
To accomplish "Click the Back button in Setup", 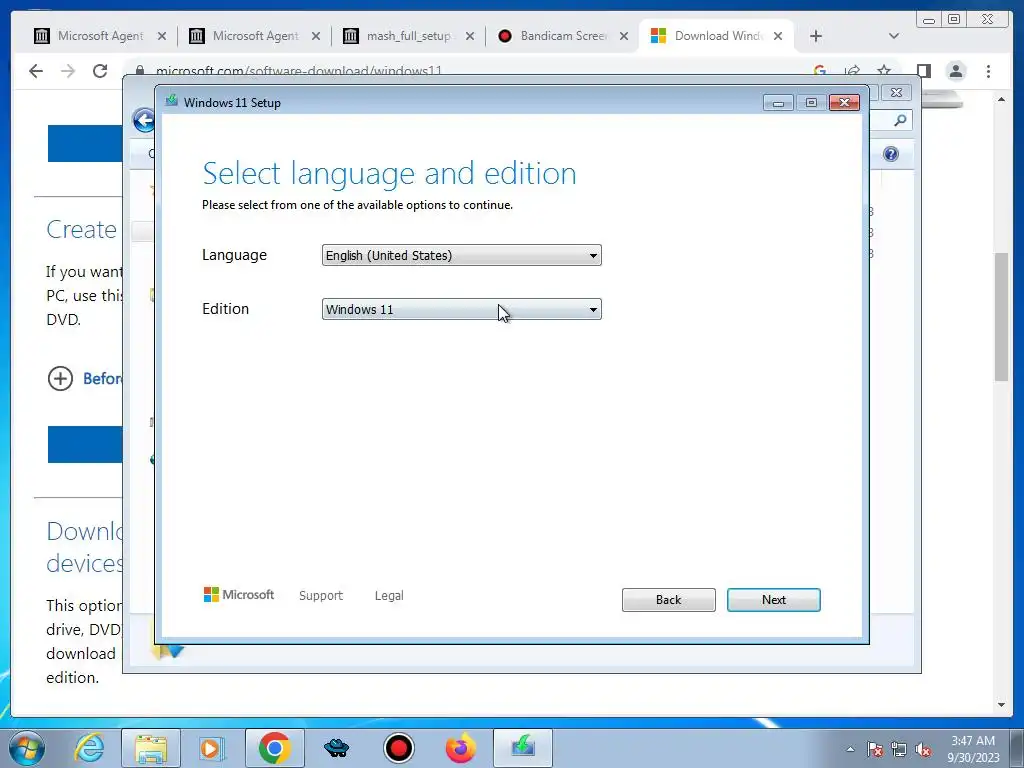I will tap(668, 600).
